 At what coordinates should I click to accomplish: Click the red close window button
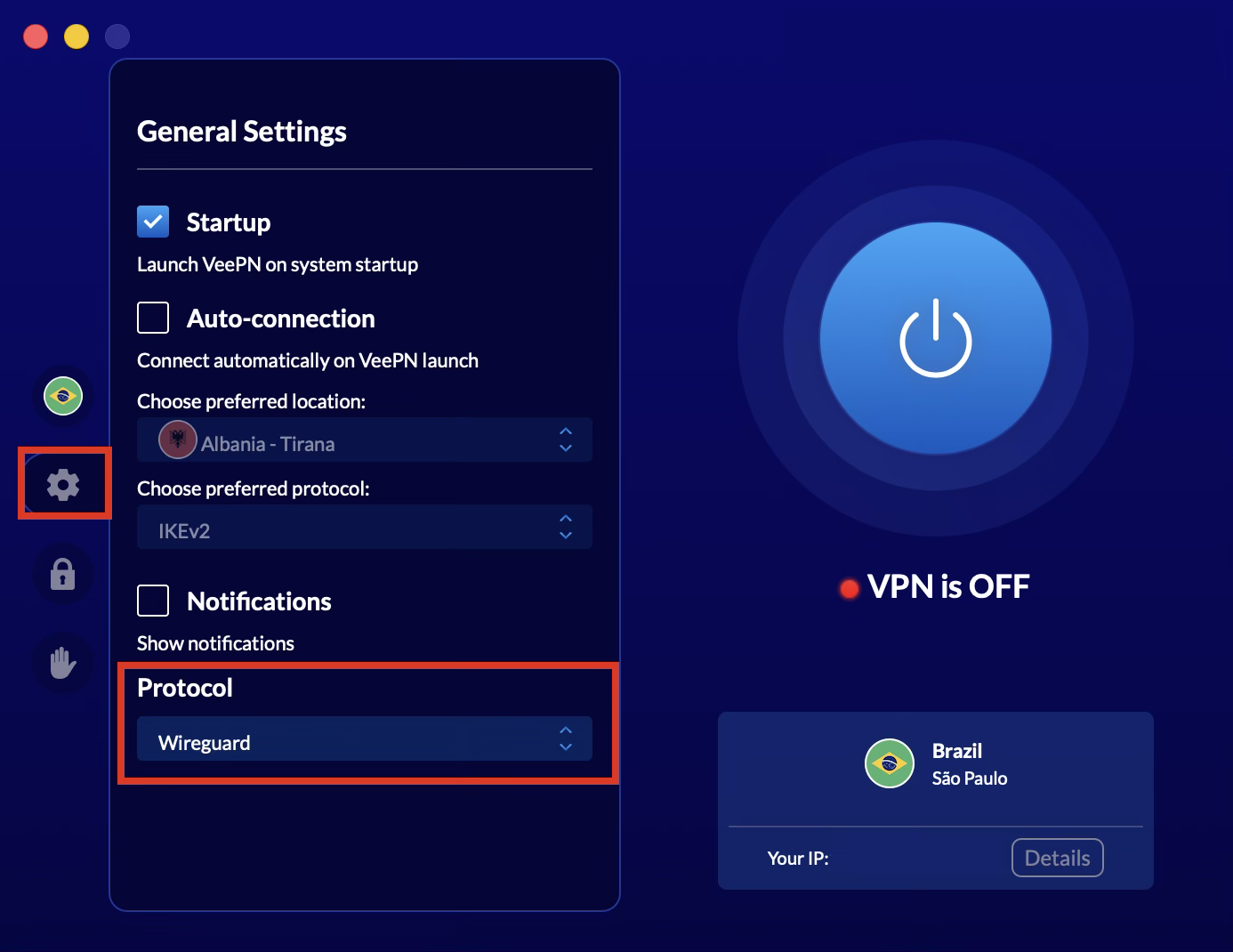click(36, 36)
